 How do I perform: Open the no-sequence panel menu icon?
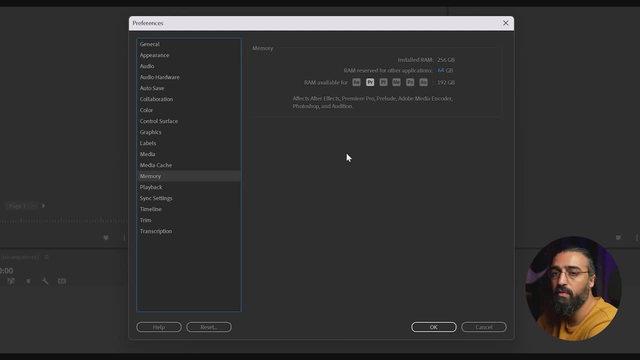46,257
